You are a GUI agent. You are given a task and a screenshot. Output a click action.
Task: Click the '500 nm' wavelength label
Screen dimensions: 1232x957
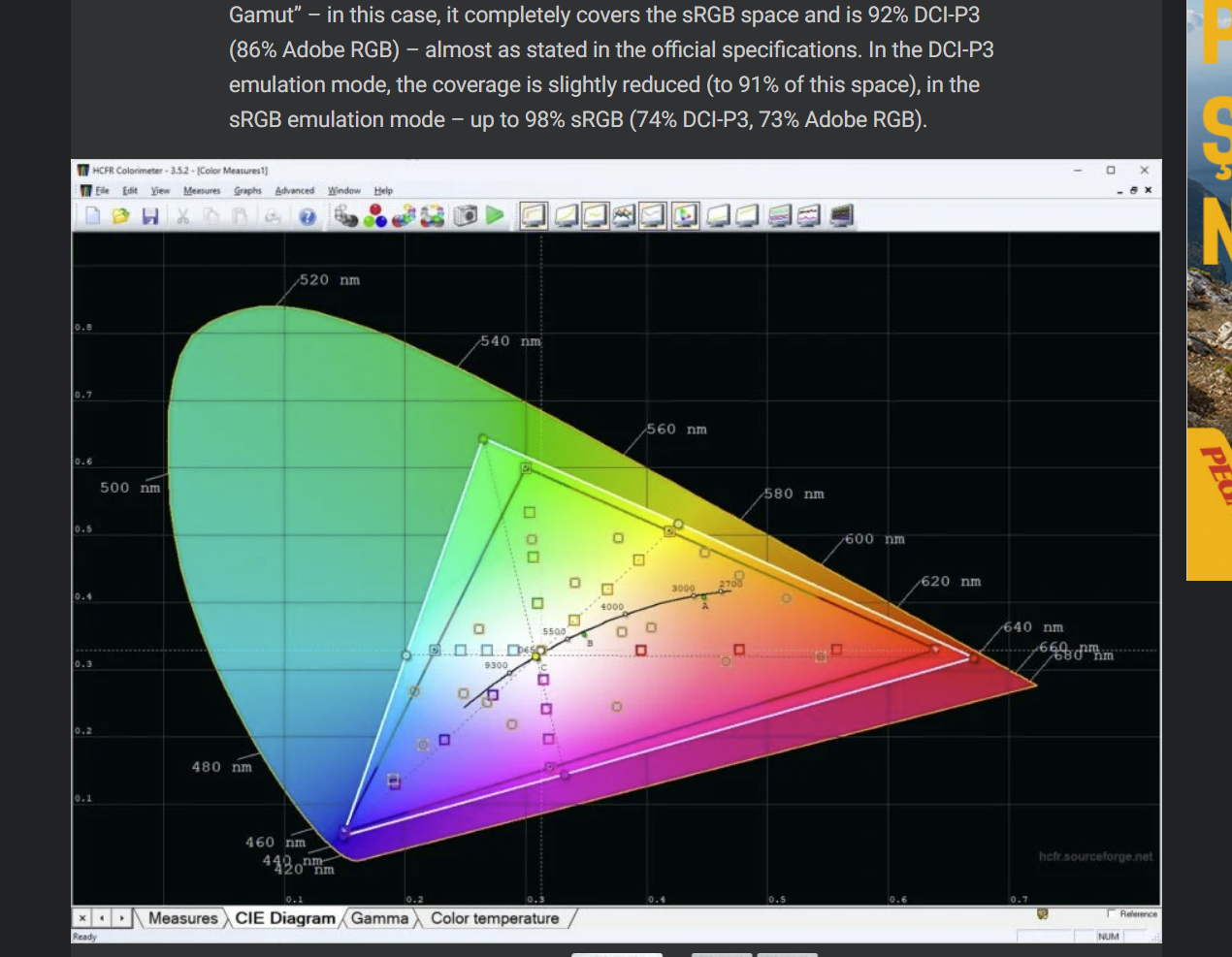click(x=130, y=487)
